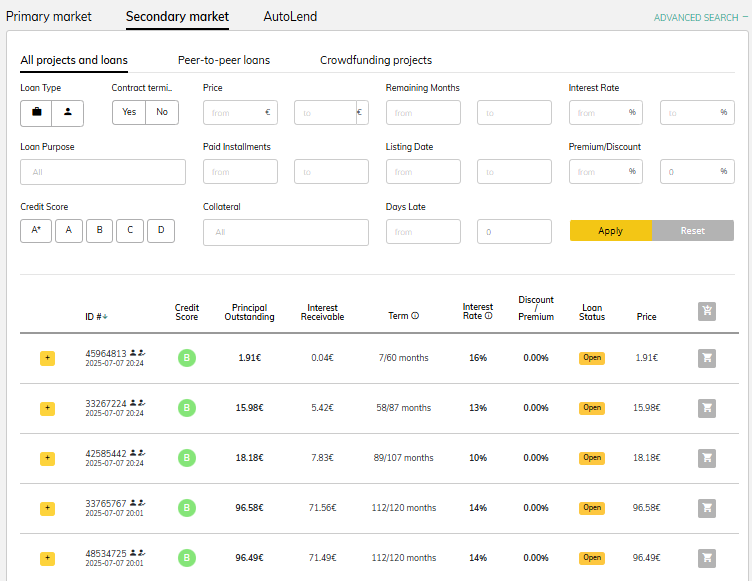Image resolution: width=752 pixels, height=581 pixels.
Task: Click the Price to input field
Action: coord(331,113)
